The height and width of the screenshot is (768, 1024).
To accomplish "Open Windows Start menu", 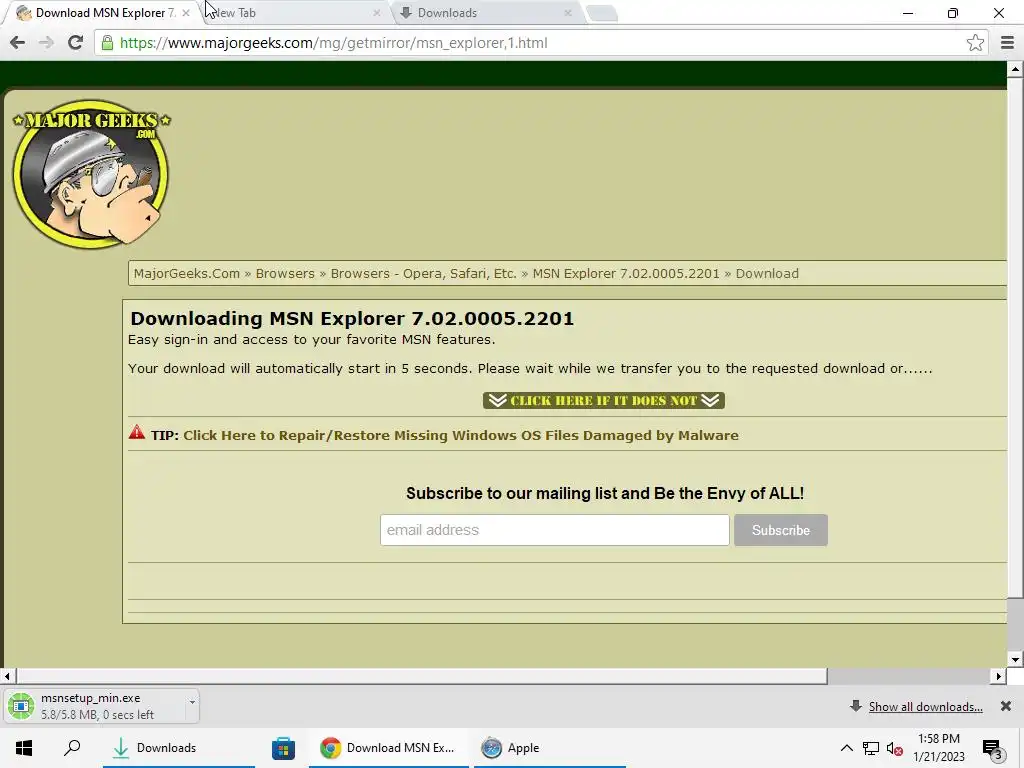I will 24,748.
